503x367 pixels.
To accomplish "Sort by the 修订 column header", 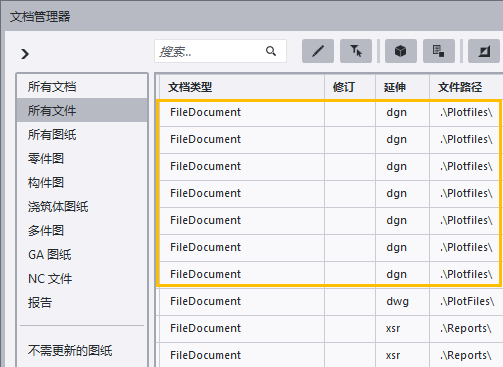I will pyautogui.click(x=350, y=87).
